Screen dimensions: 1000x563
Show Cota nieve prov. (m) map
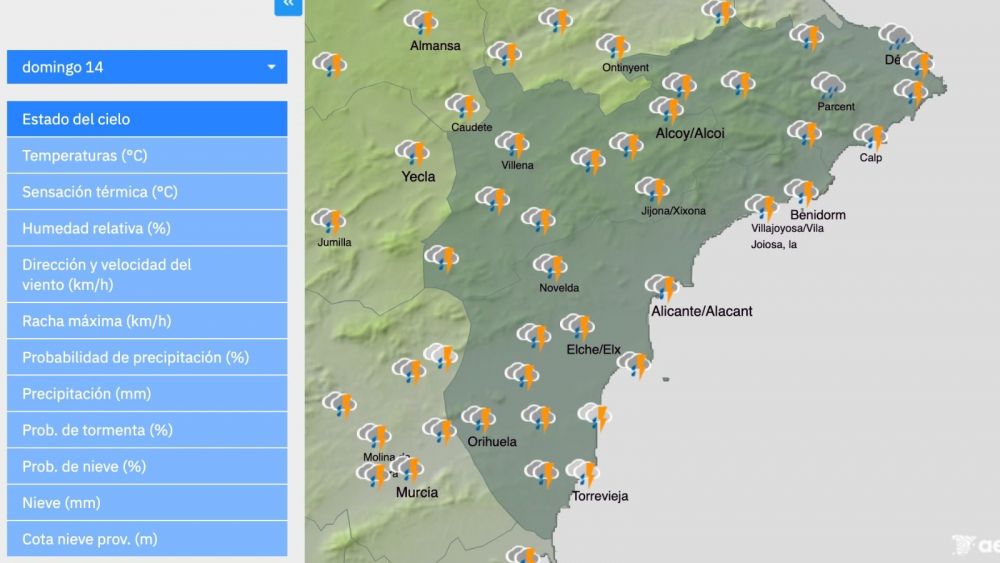(x=147, y=539)
